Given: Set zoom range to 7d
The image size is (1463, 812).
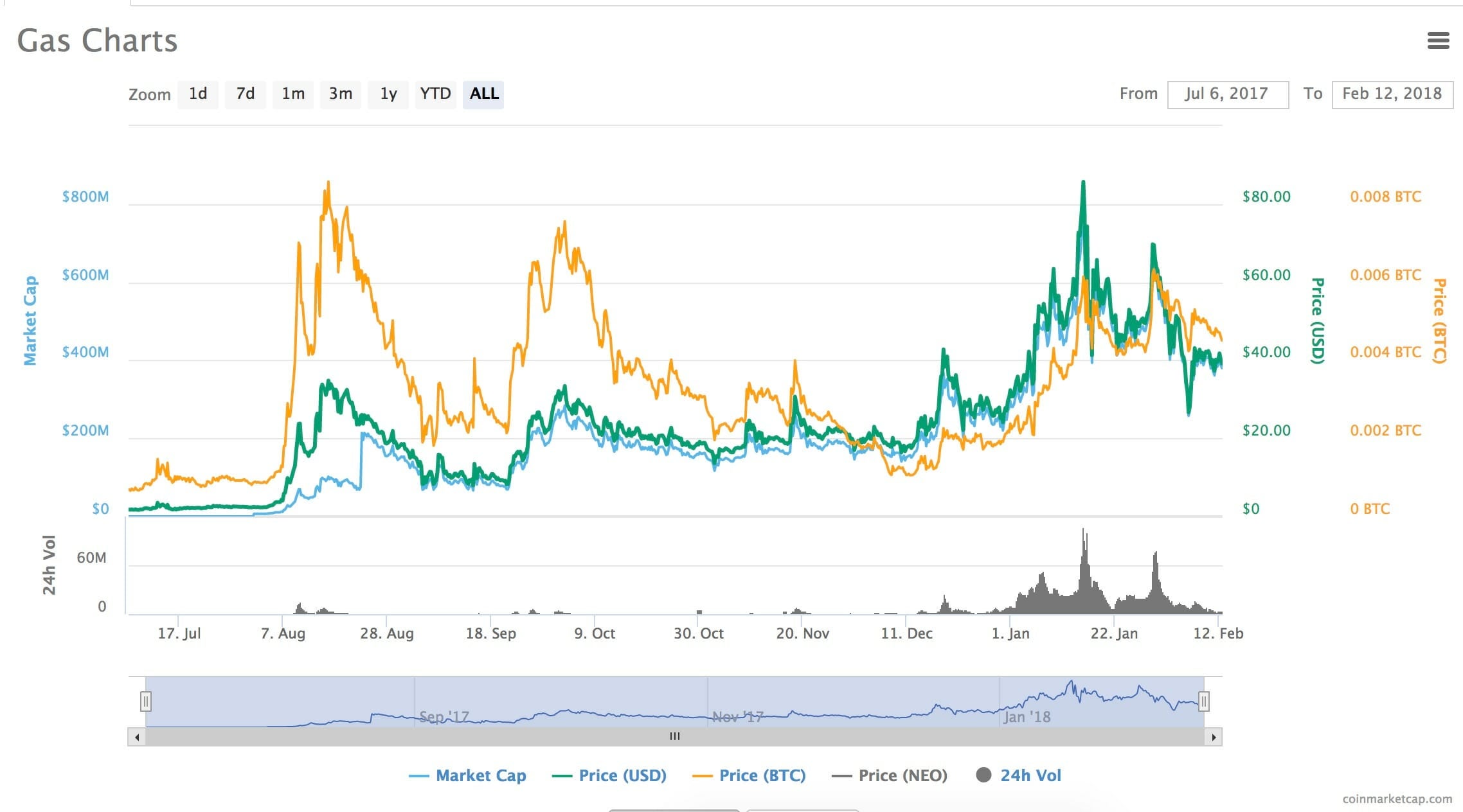Looking at the screenshot, I should click(x=245, y=94).
